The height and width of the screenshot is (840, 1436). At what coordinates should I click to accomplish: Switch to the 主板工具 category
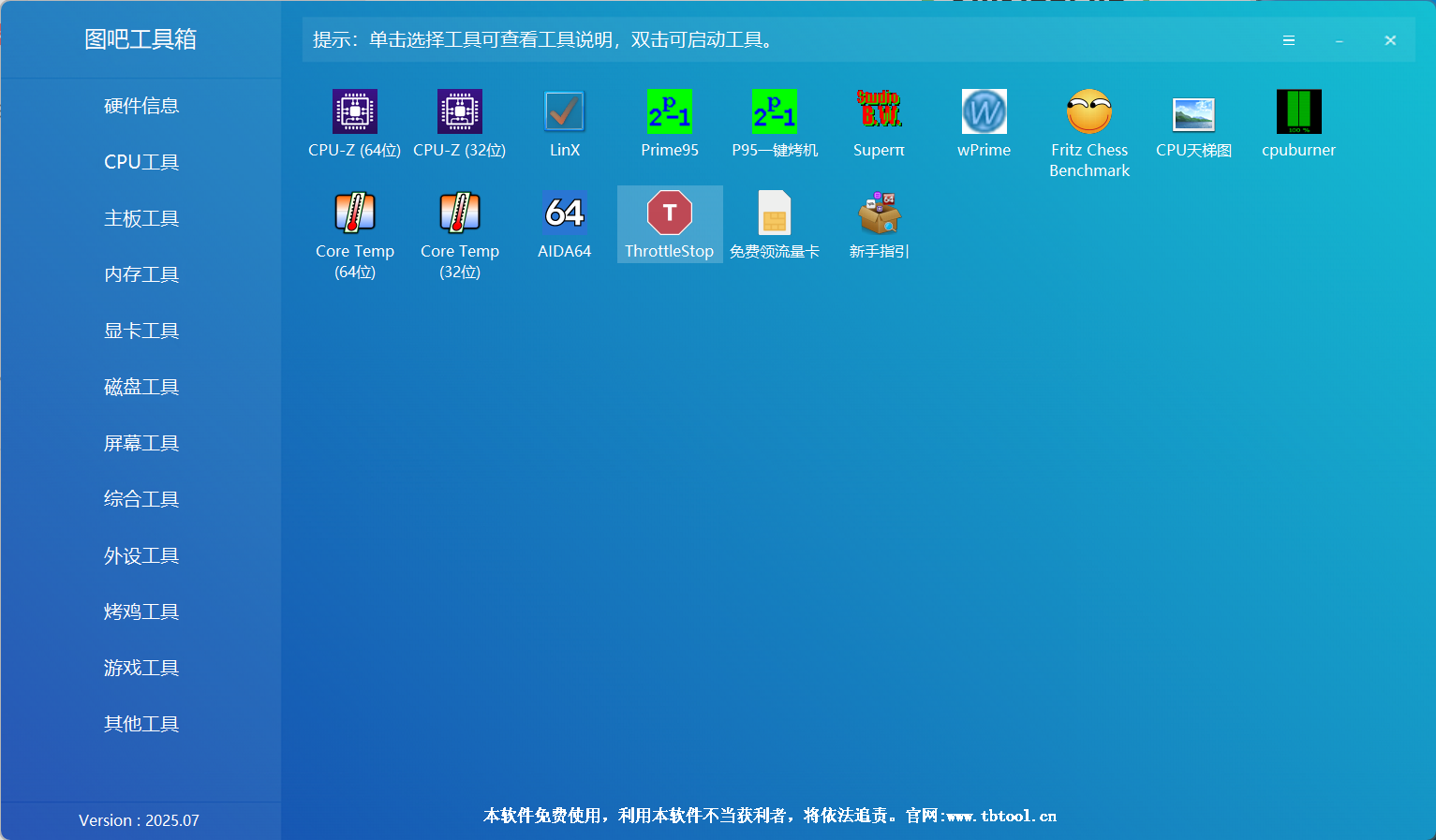(x=141, y=218)
